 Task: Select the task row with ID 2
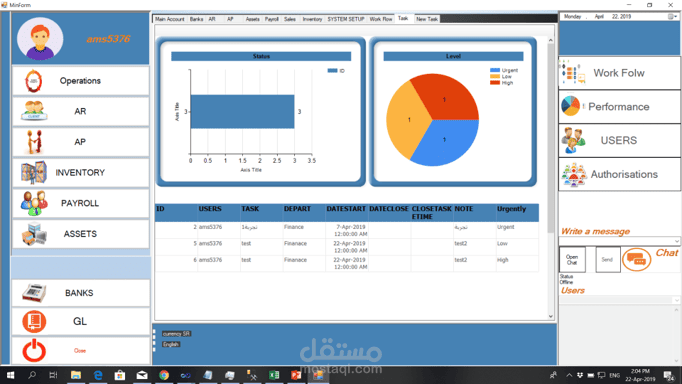(x=347, y=230)
